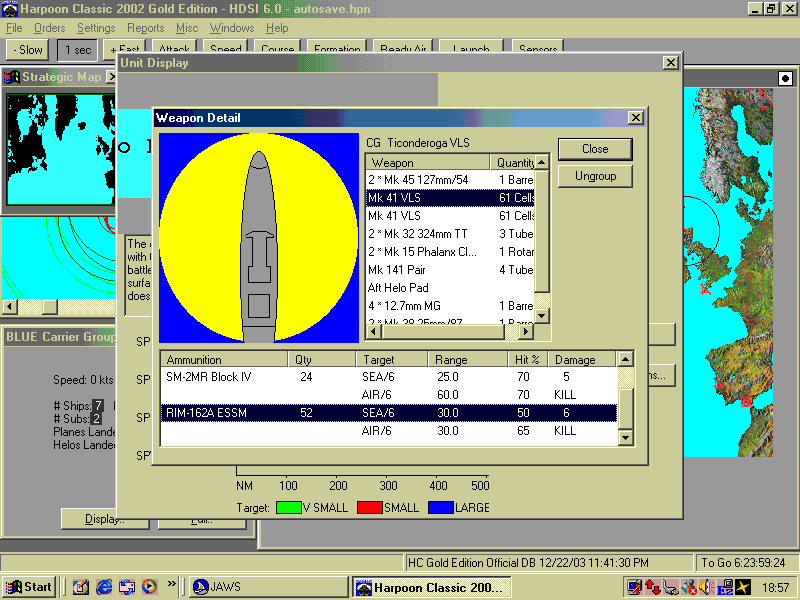This screenshot has height=600, width=800.
Task: Click the red SMALL target swatch
Action: coord(370,508)
